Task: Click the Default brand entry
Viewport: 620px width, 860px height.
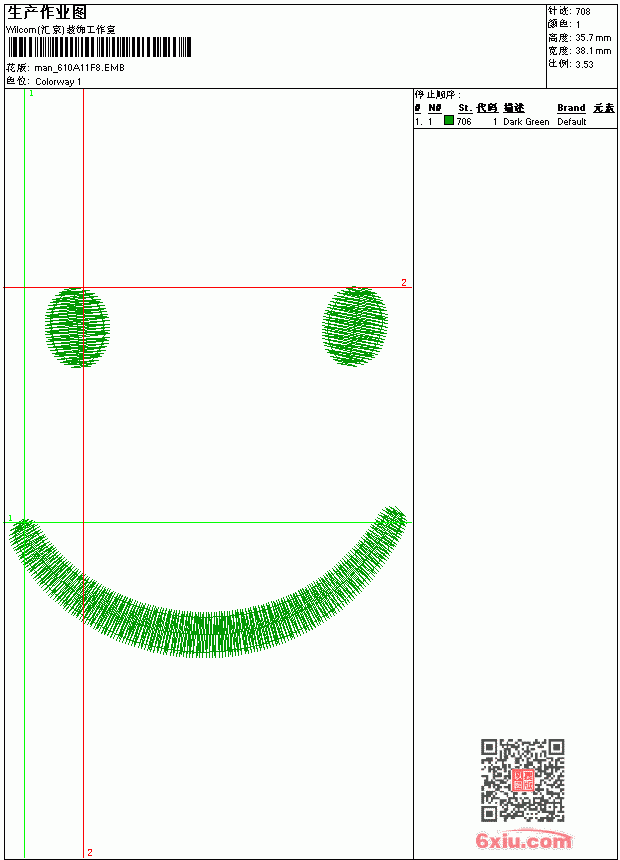Action: pos(572,122)
